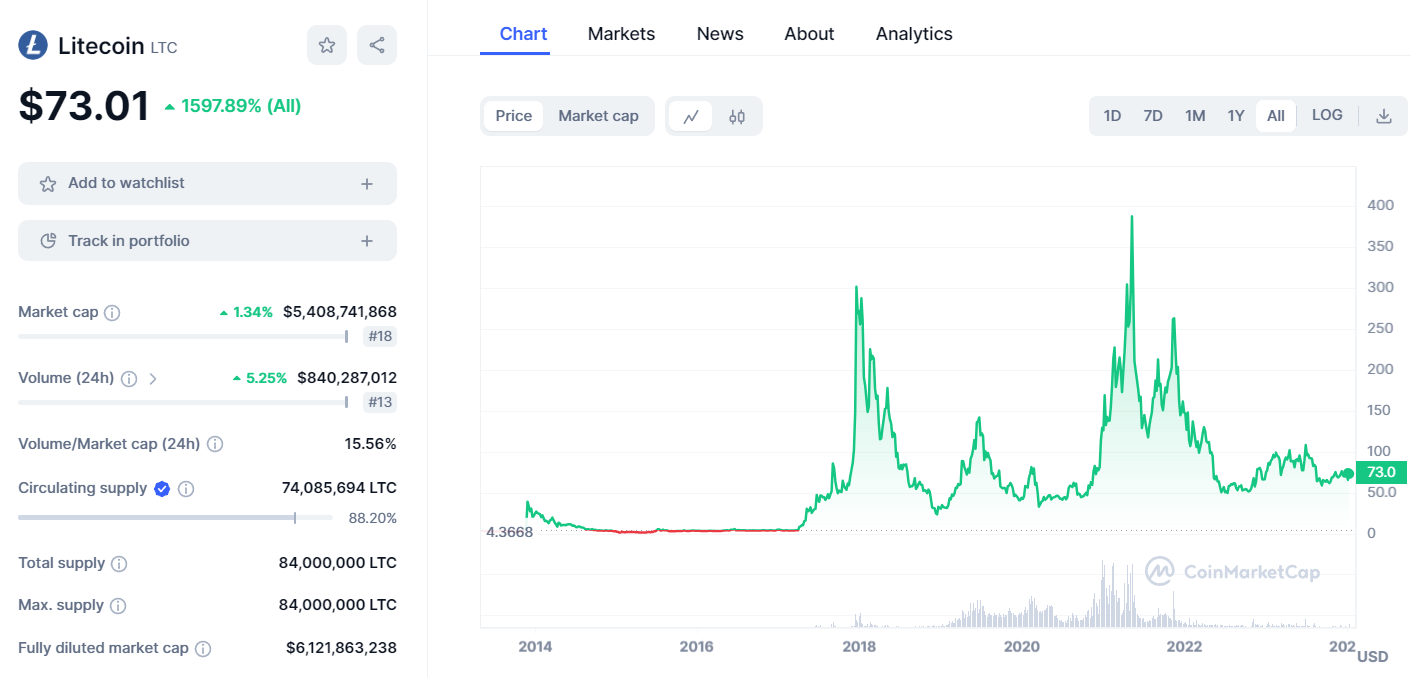Screen dimensions: 1411x678
Task: Click the 74,085,694 LTC supply value
Action: click(x=339, y=489)
